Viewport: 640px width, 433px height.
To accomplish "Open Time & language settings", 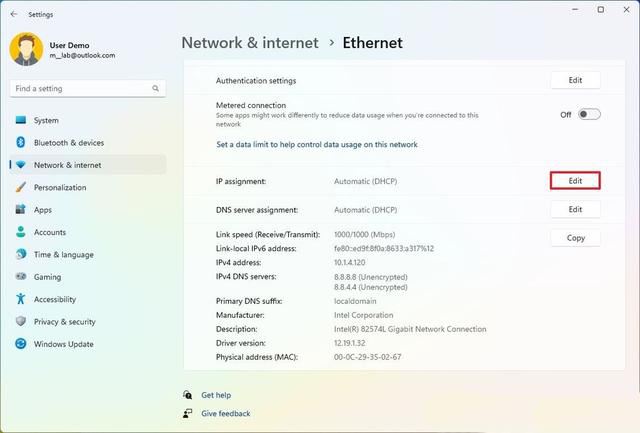I will (x=63, y=255).
